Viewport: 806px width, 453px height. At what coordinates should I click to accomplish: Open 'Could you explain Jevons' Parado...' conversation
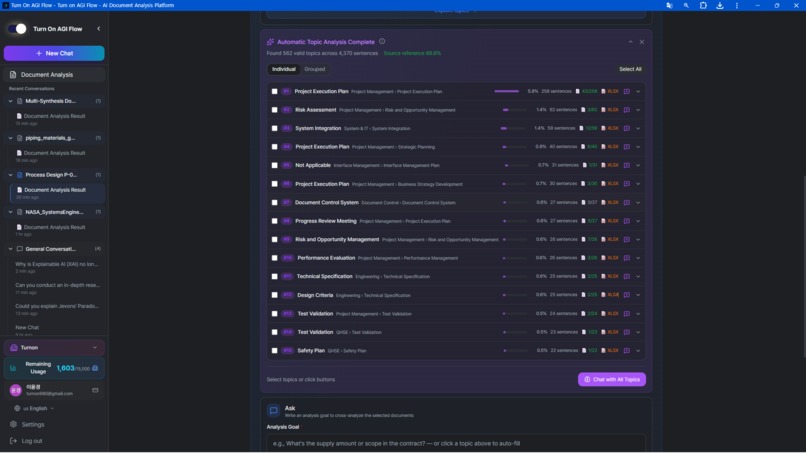point(57,306)
